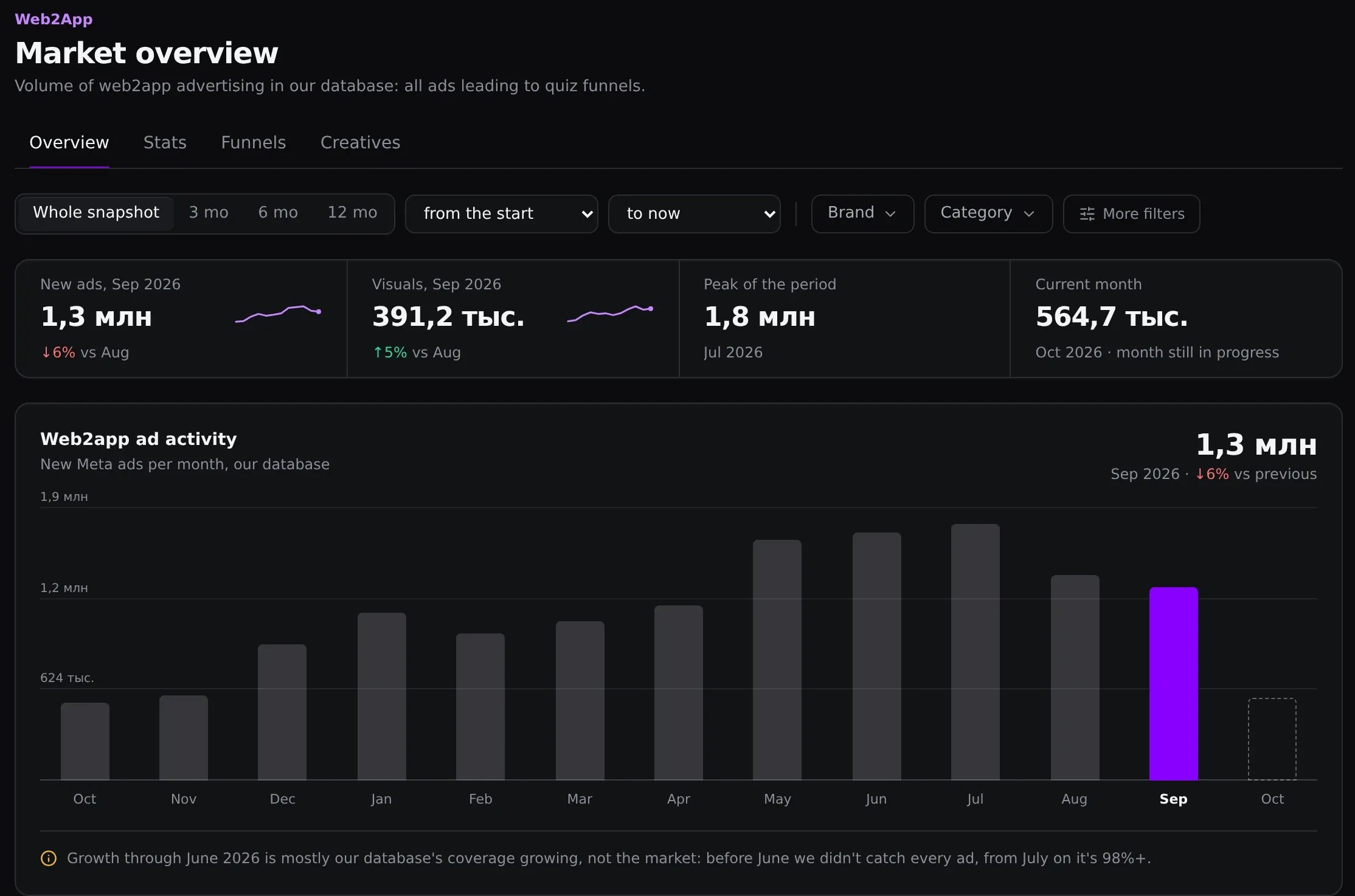
Task: Click the Jul peak bar in chart
Action: point(975,652)
